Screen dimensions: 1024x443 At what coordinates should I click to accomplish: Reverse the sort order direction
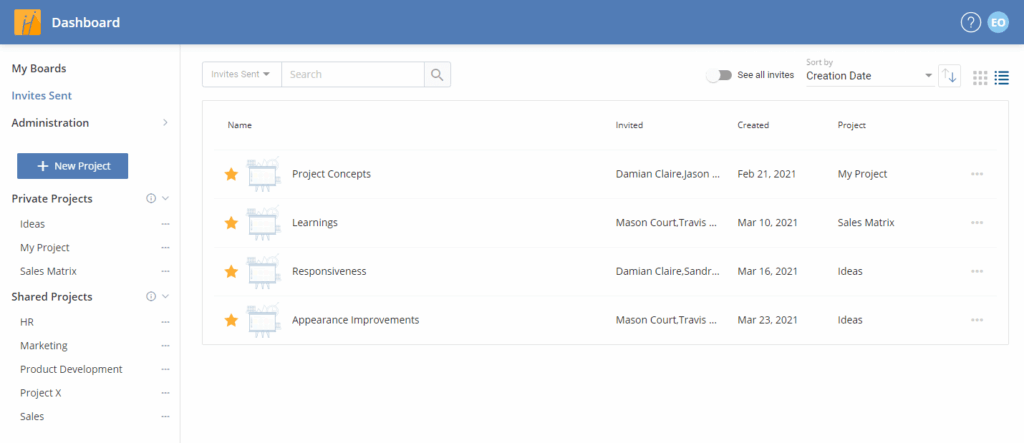950,76
